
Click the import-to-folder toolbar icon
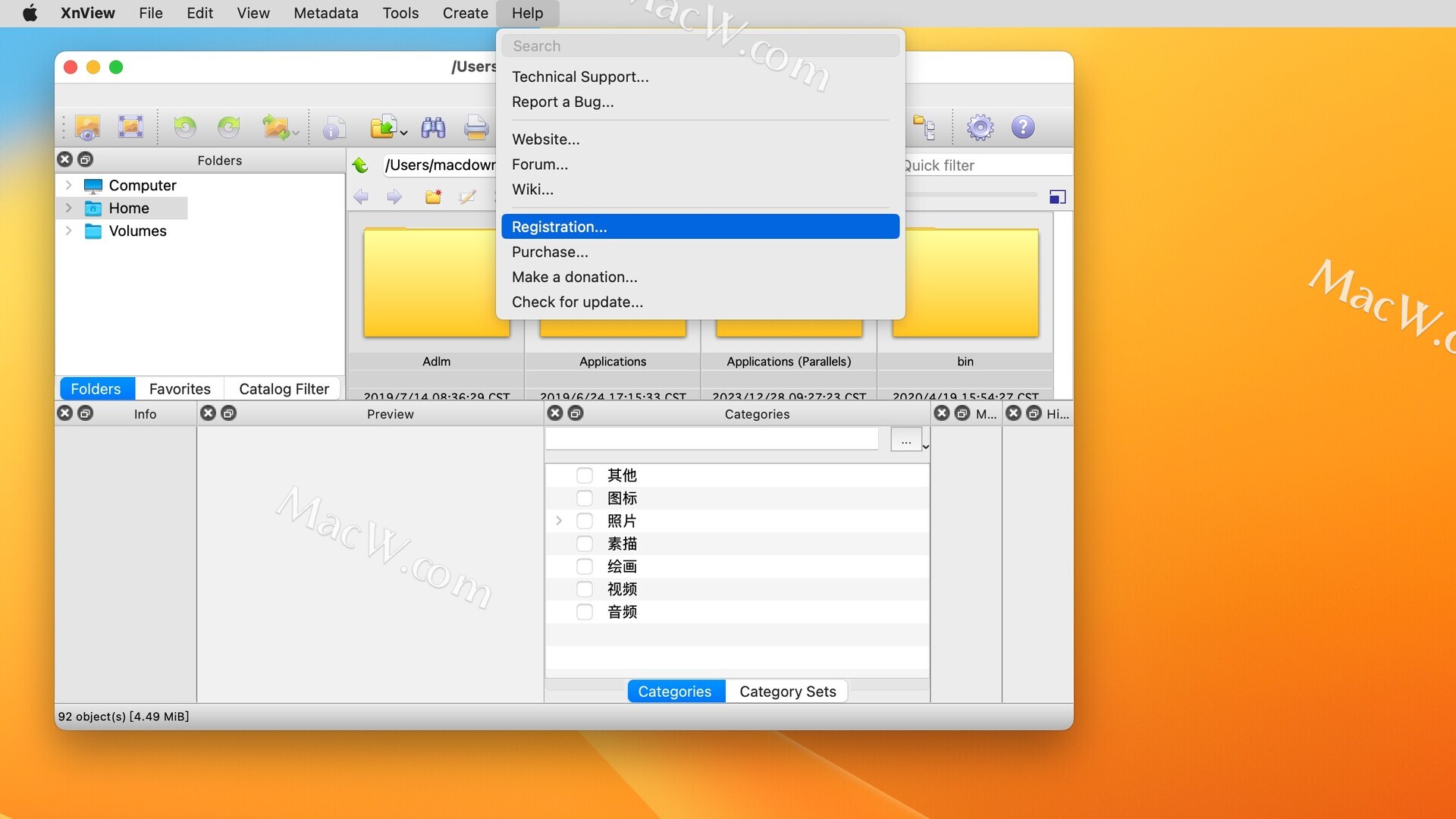[384, 127]
